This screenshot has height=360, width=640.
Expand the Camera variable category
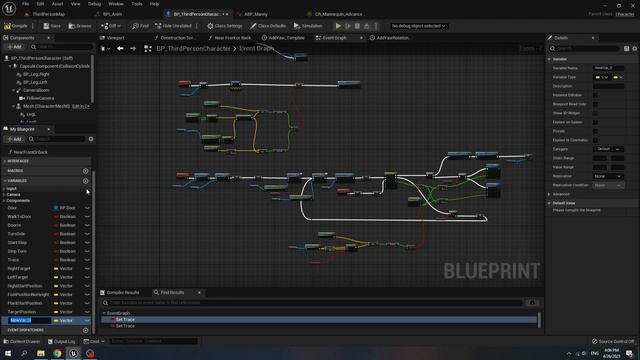[4, 195]
